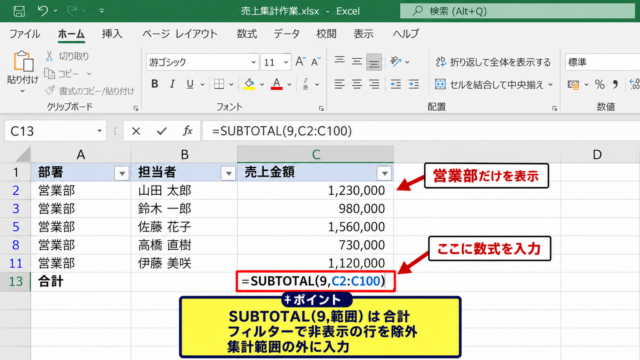640x360 pixels.
Task: Click 折り返して全体を表示する wrap text
Action: (493, 62)
